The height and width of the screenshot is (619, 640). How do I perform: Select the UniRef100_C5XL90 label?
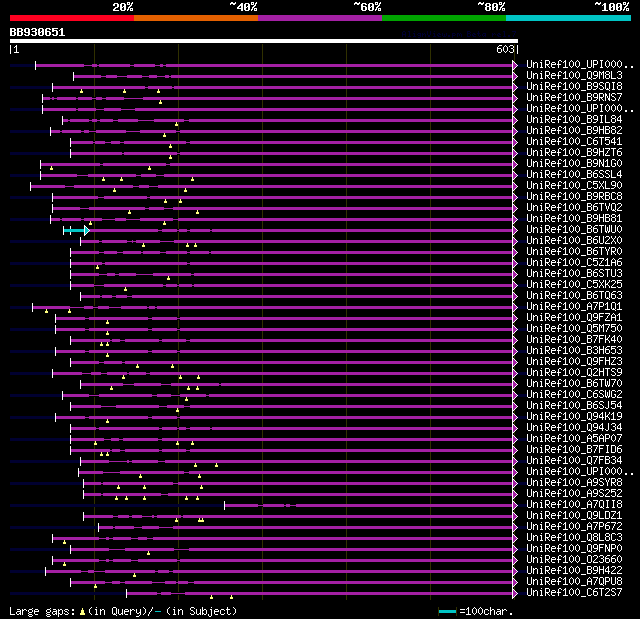574,186
